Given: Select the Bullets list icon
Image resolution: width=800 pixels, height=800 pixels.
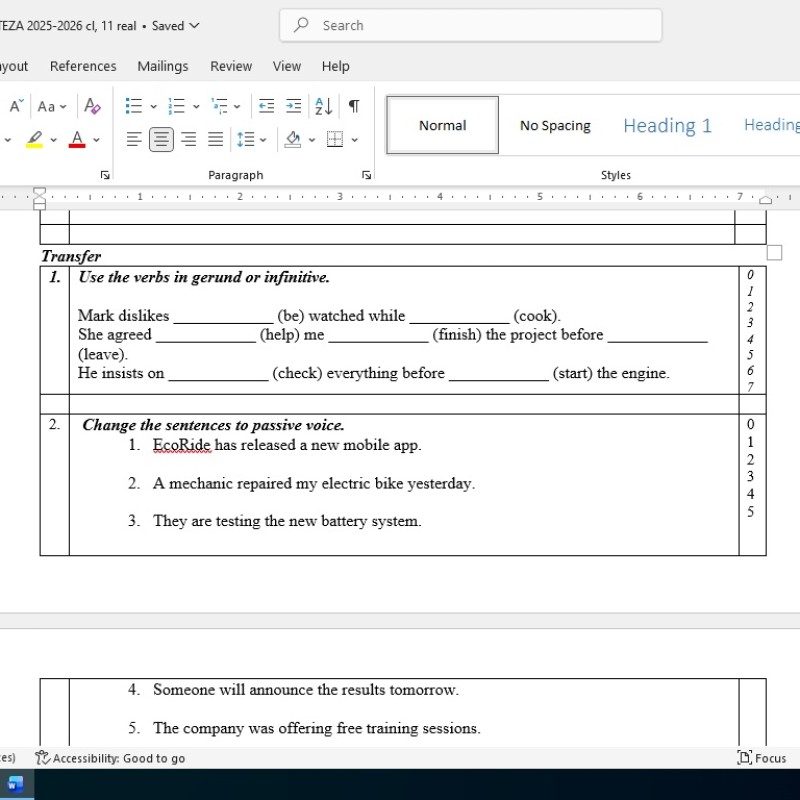Looking at the screenshot, I should click(x=132, y=106).
